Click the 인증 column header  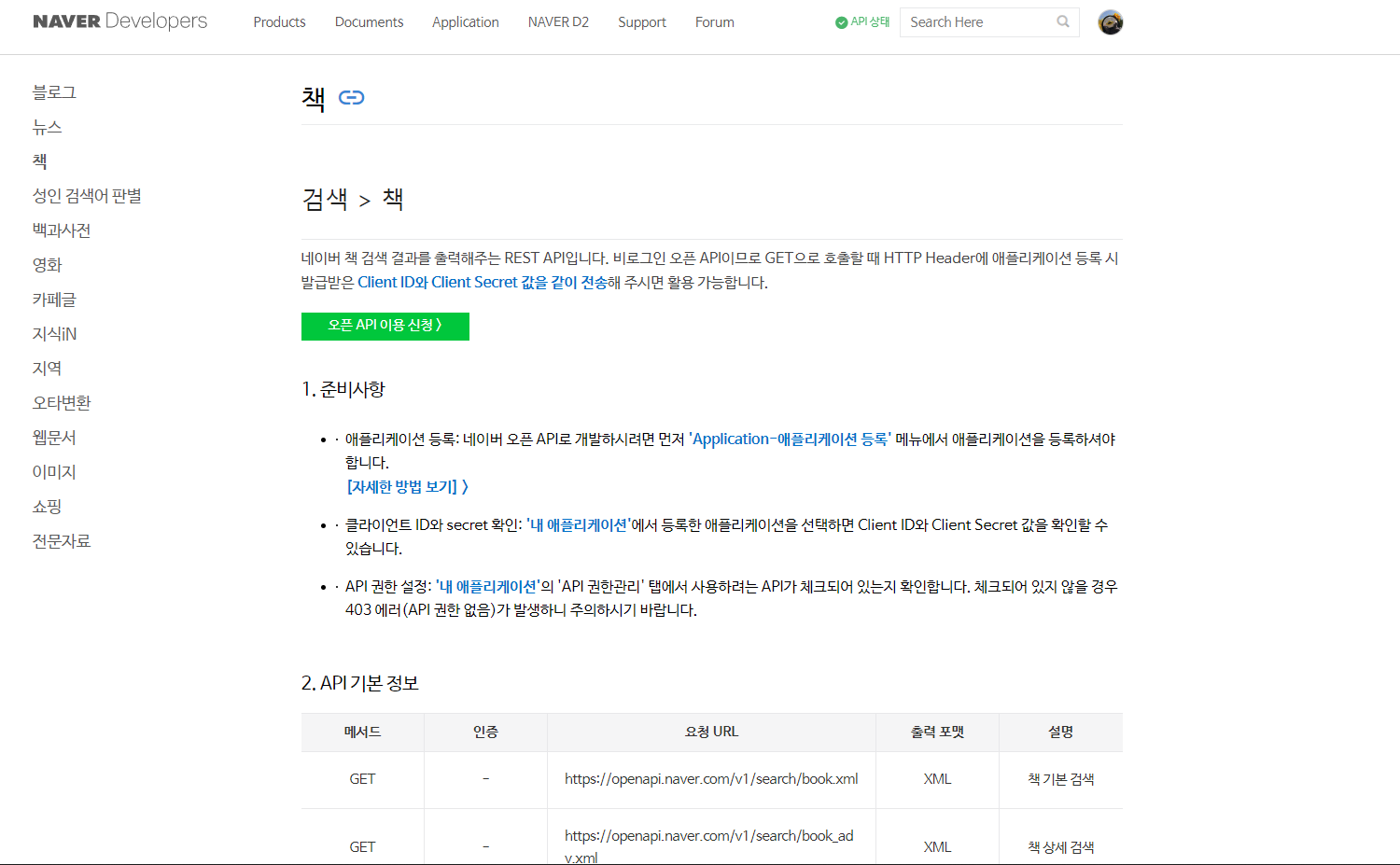click(485, 732)
